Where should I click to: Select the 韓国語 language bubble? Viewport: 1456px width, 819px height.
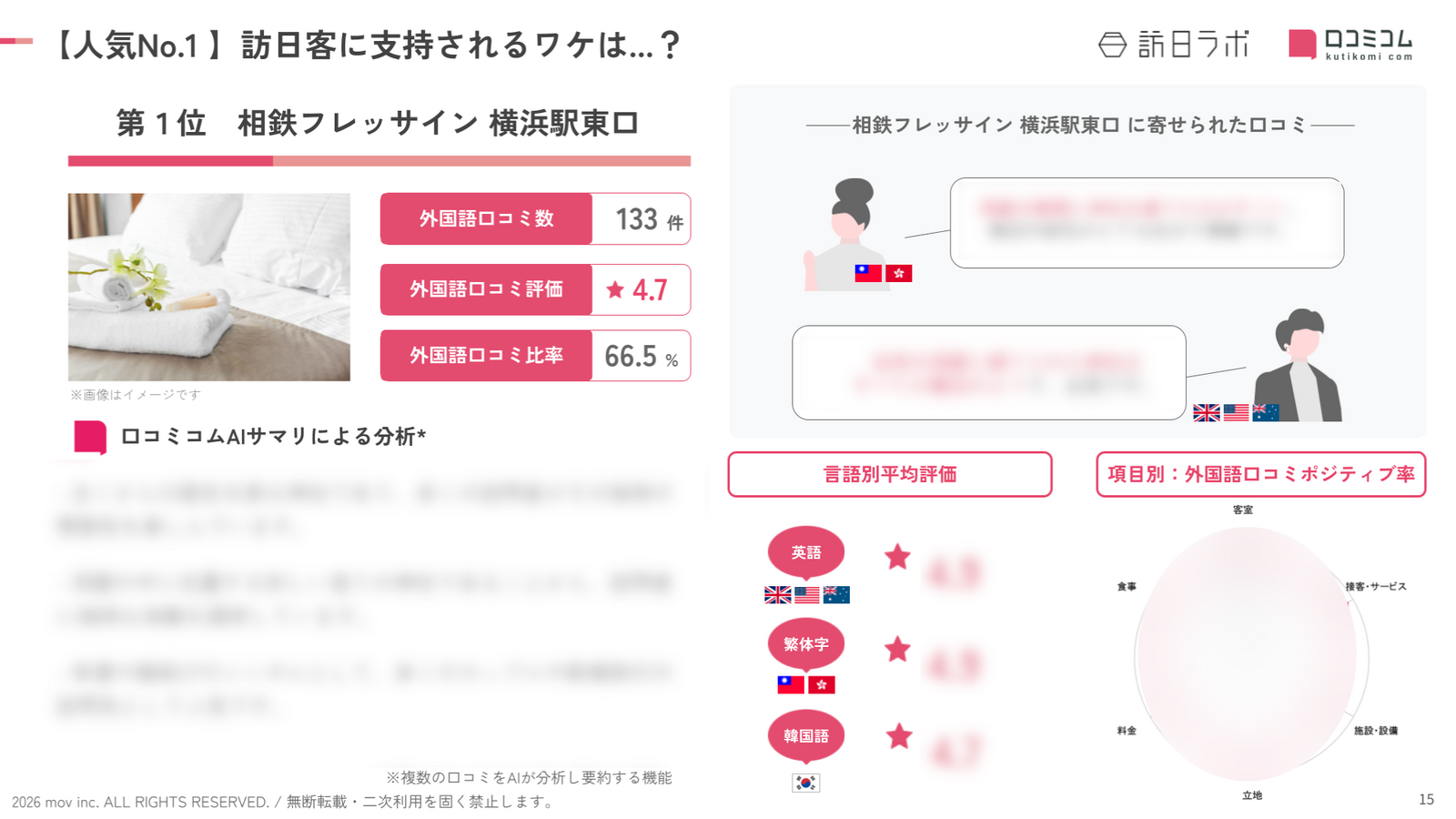[805, 735]
